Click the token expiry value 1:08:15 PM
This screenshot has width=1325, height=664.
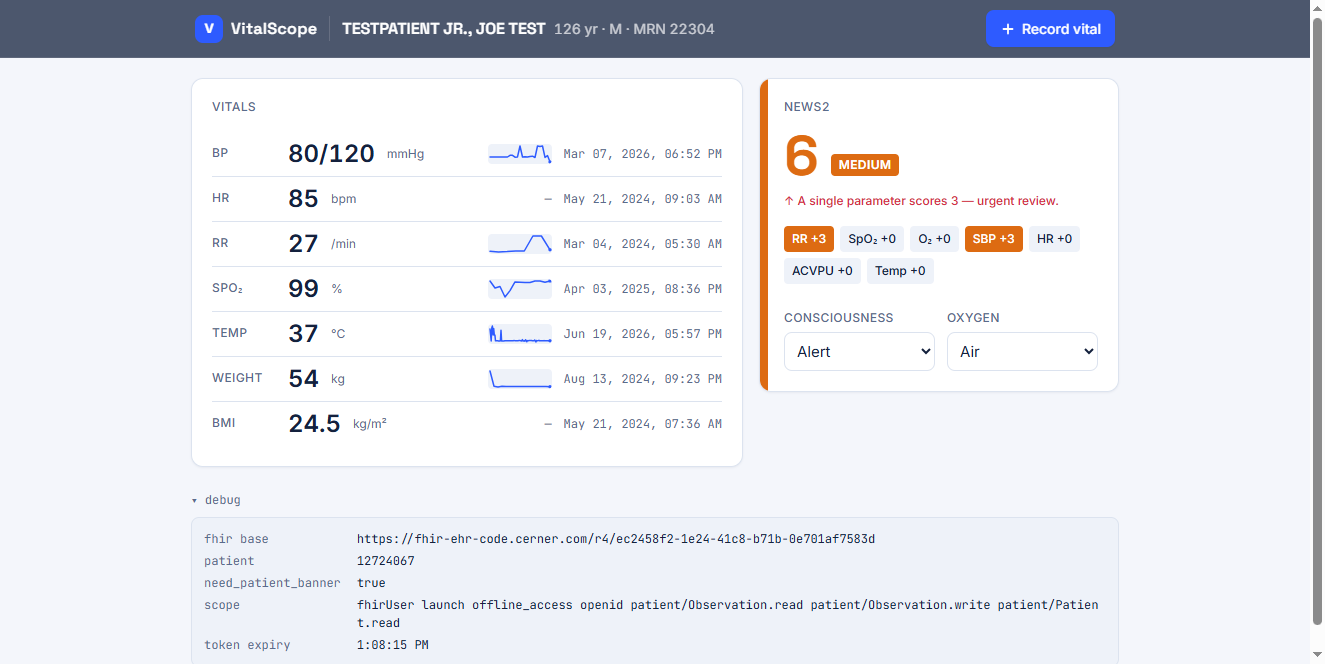[393, 645]
